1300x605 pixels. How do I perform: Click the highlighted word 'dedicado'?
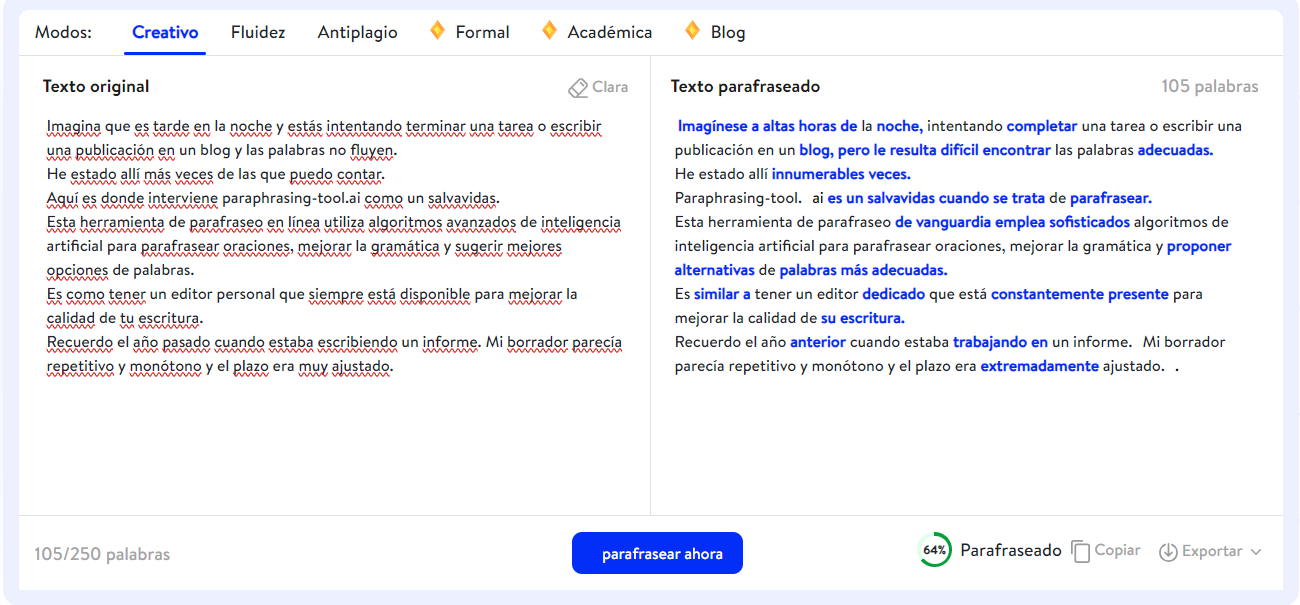coord(894,294)
